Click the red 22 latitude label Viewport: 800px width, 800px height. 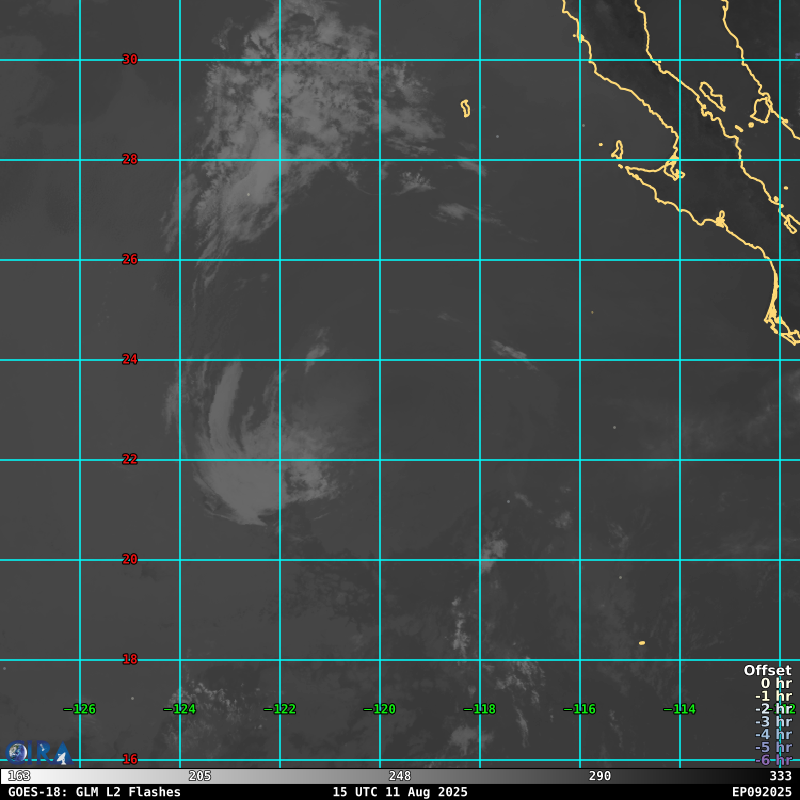[130, 460]
